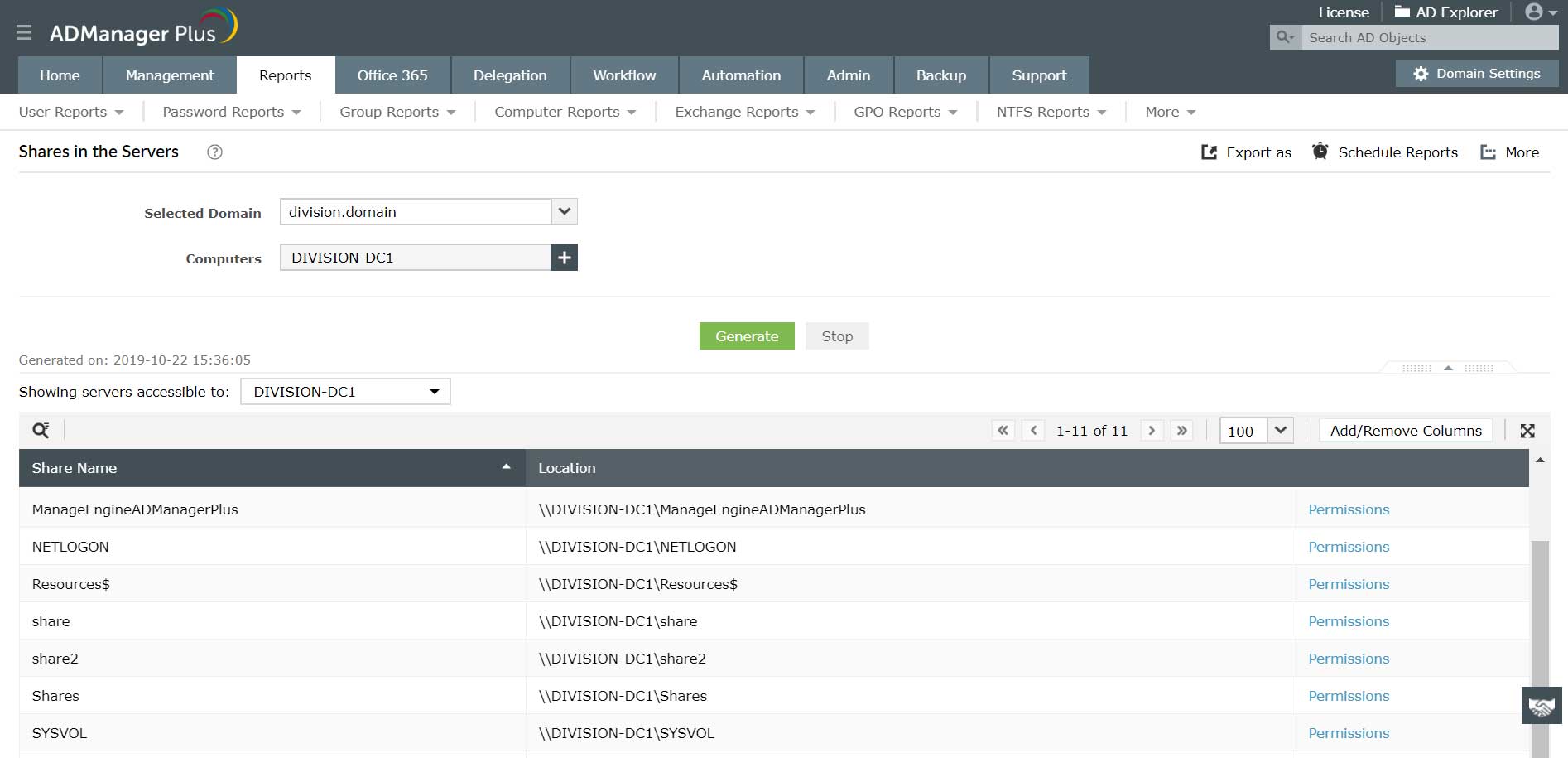Viewport: 1568px width, 758px height.
Task: Click the AD Explorer folder icon
Action: 1402,12
